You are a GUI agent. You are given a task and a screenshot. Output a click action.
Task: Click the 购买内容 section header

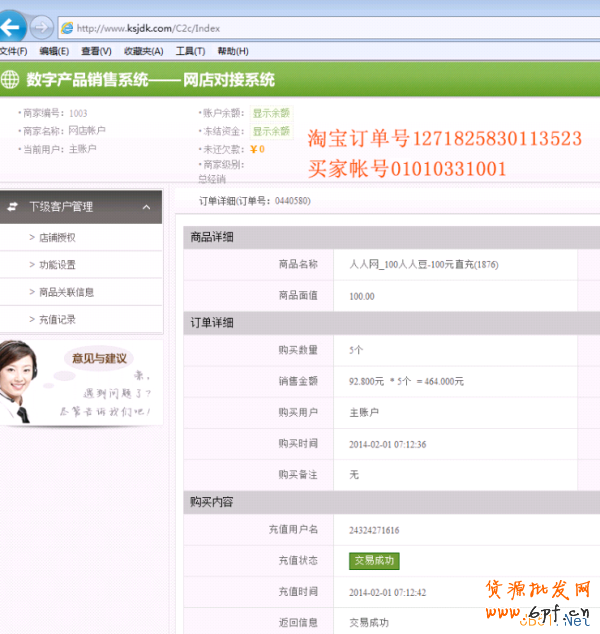pos(392,502)
